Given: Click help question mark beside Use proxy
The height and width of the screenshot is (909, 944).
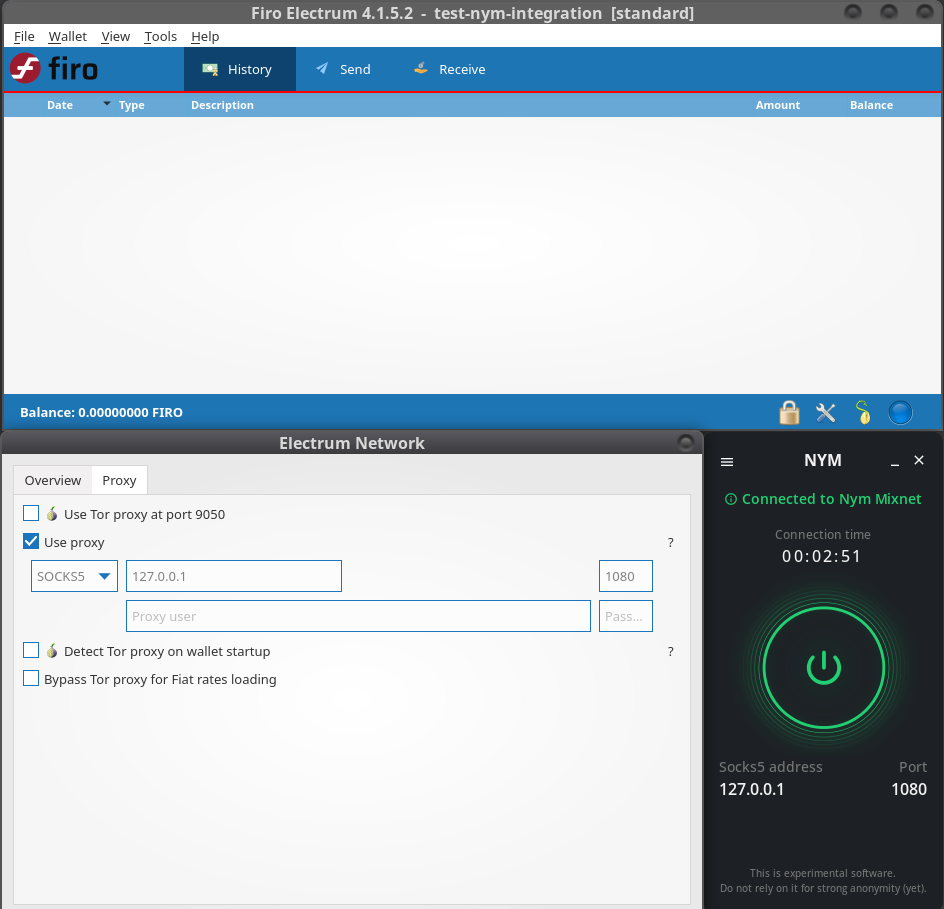Looking at the screenshot, I should pyautogui.click(x=671, y=542).
